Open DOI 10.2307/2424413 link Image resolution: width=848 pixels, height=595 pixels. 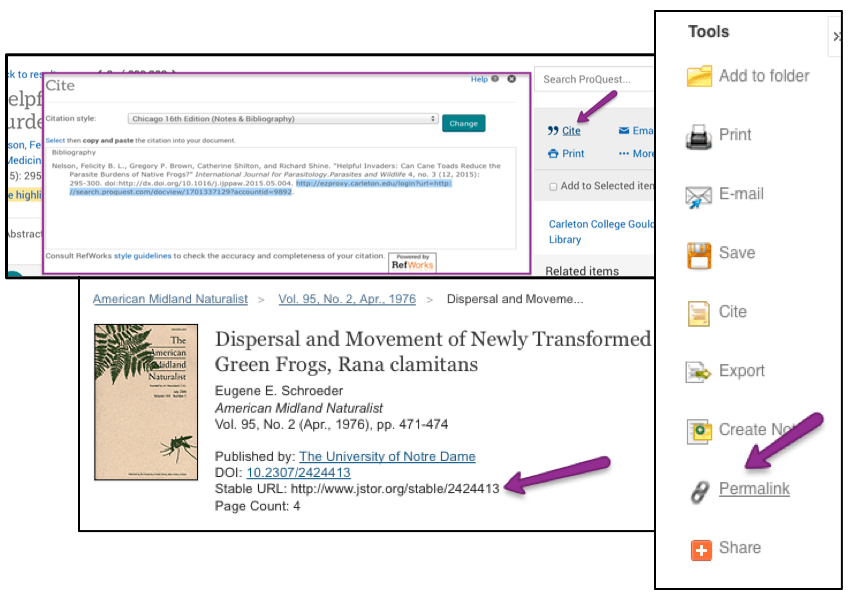tap(299, 473)
